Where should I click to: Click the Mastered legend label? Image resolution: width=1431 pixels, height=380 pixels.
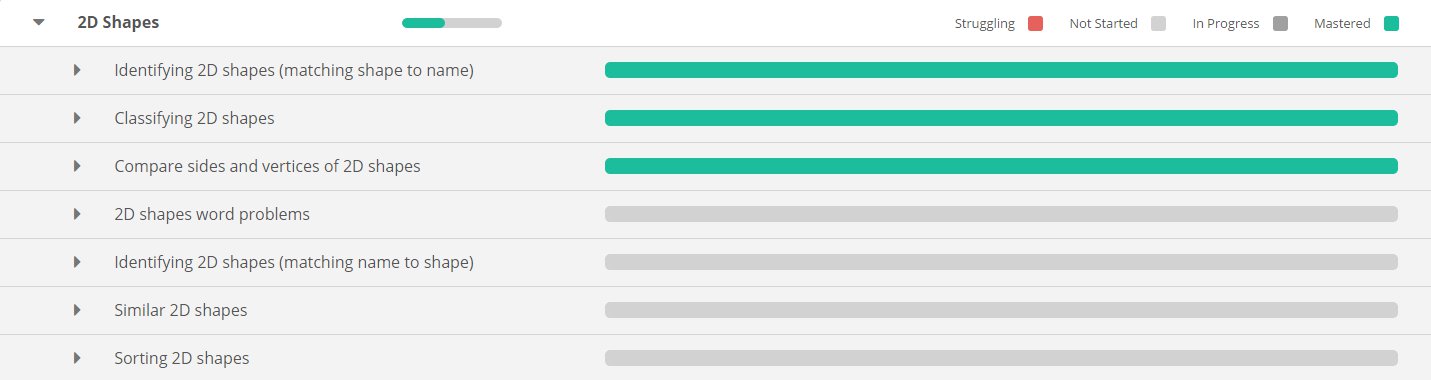click(x=1342, y=23)
